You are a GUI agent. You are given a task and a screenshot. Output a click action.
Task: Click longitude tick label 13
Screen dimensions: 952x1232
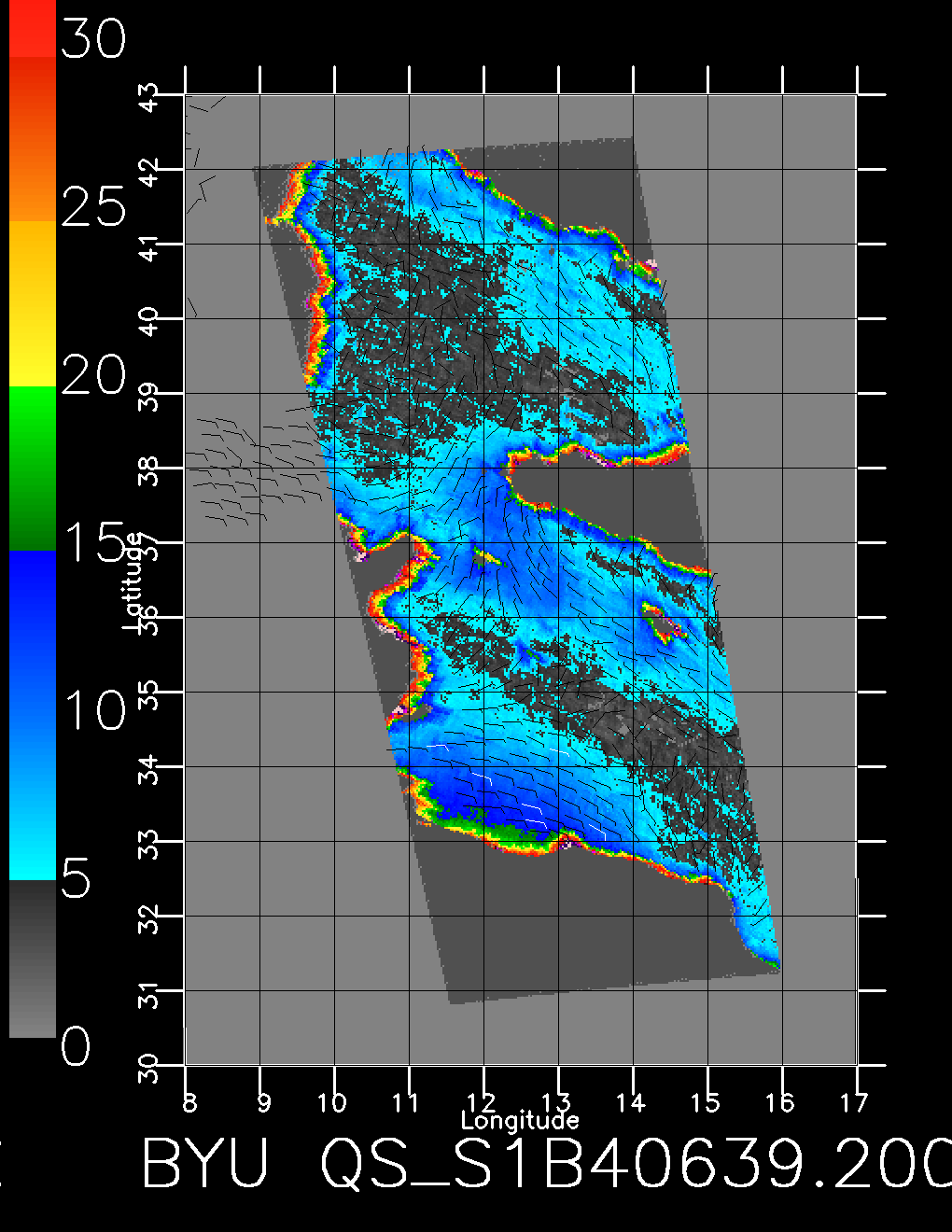(x=556, y=1103)
